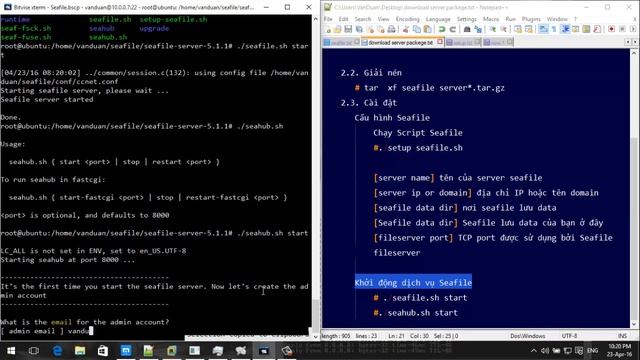Click the Redo arrow icon
640x360 pixels.
pos(453,29)
